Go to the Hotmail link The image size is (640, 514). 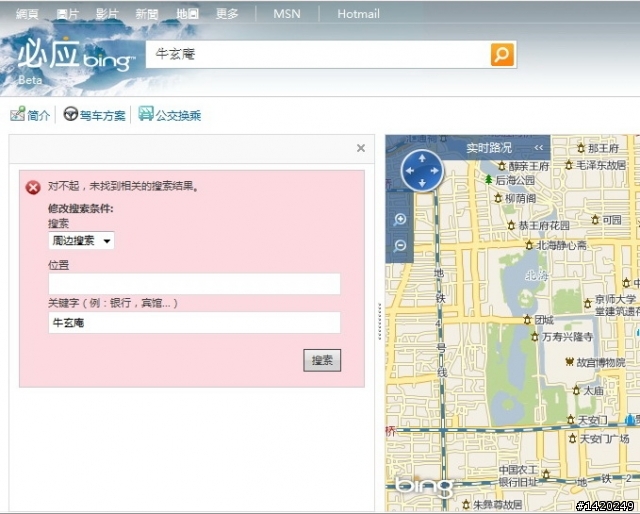point(358,14)
